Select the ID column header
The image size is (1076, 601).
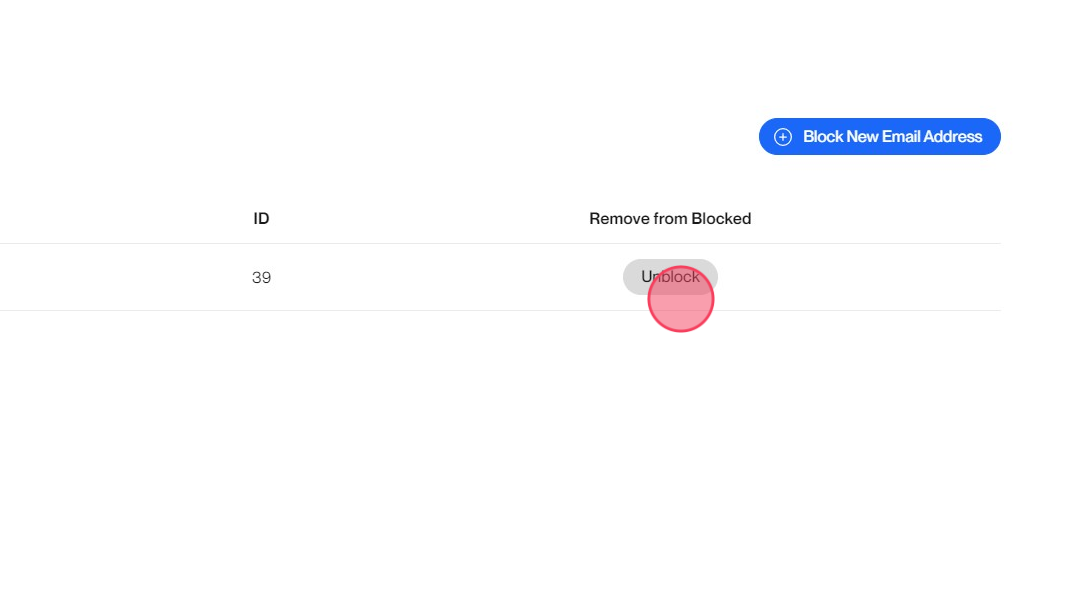261,218
